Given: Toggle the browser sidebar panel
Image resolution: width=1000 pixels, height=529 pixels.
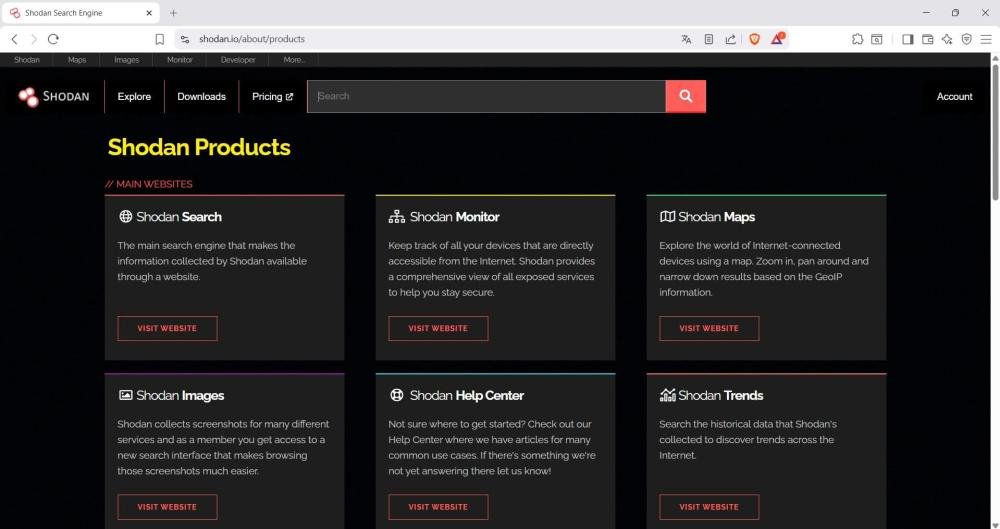Looking at the screenshot, I should [x=908, y=39].
